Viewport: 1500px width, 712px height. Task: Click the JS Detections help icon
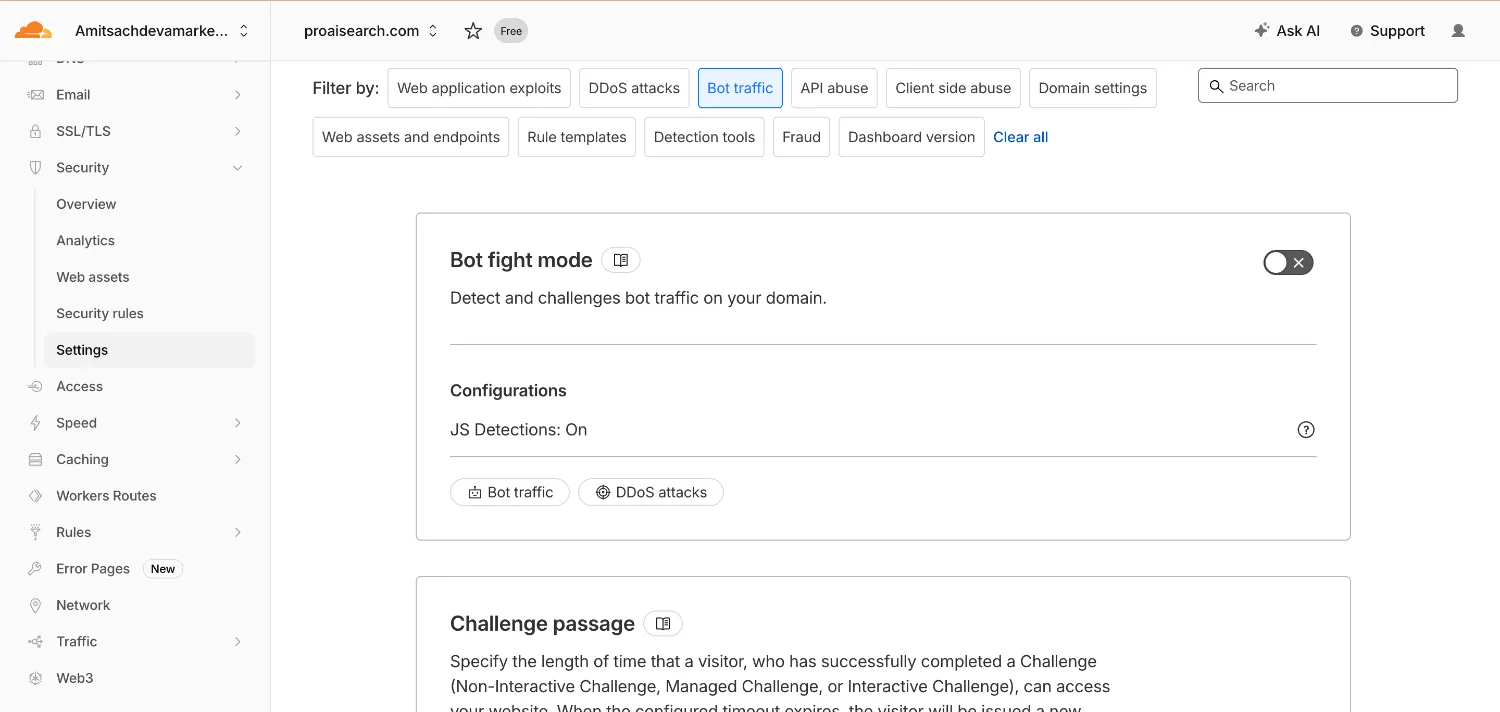[x=1306, y=429]
